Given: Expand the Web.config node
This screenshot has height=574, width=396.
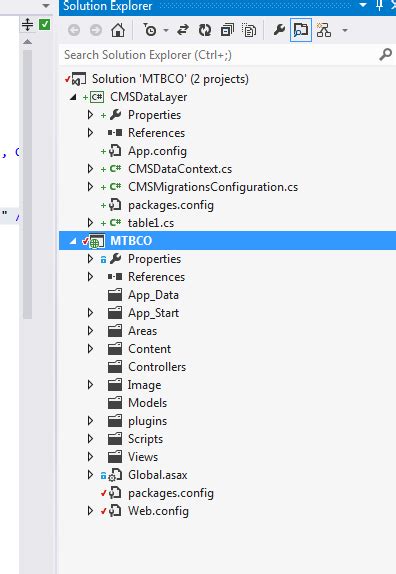Looking at the screenshot, I should coord(90,511).
